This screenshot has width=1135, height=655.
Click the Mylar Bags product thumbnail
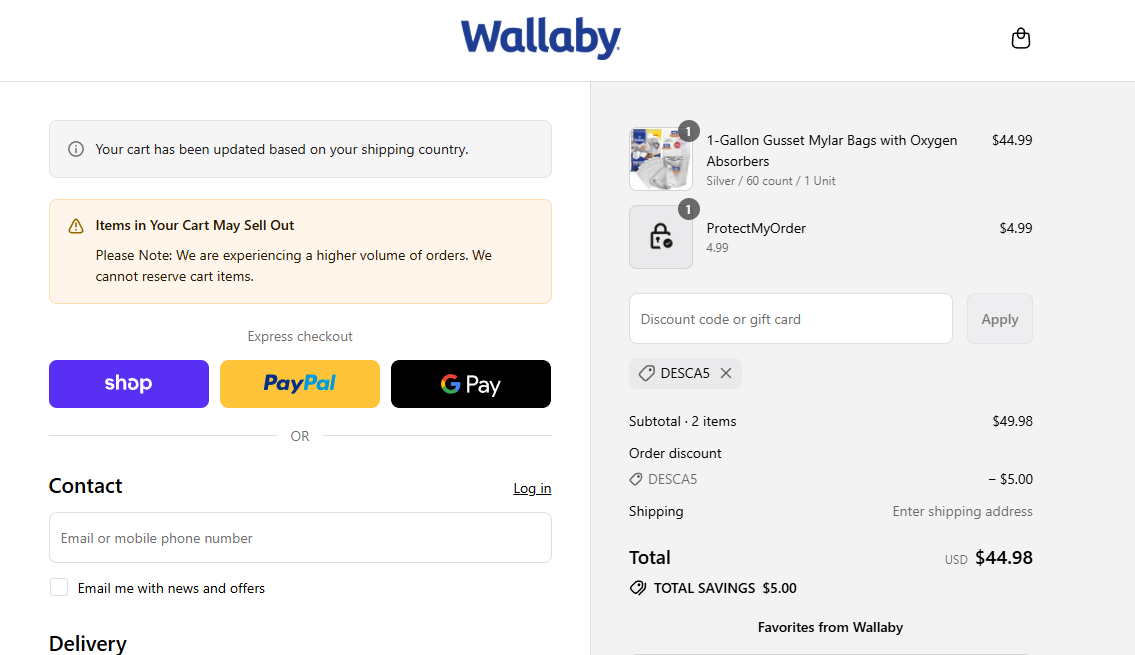click(x=660, y=160)
